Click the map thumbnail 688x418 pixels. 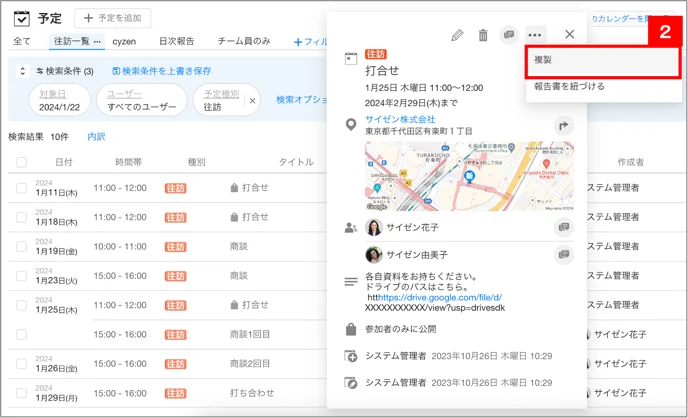coord(469,176)
